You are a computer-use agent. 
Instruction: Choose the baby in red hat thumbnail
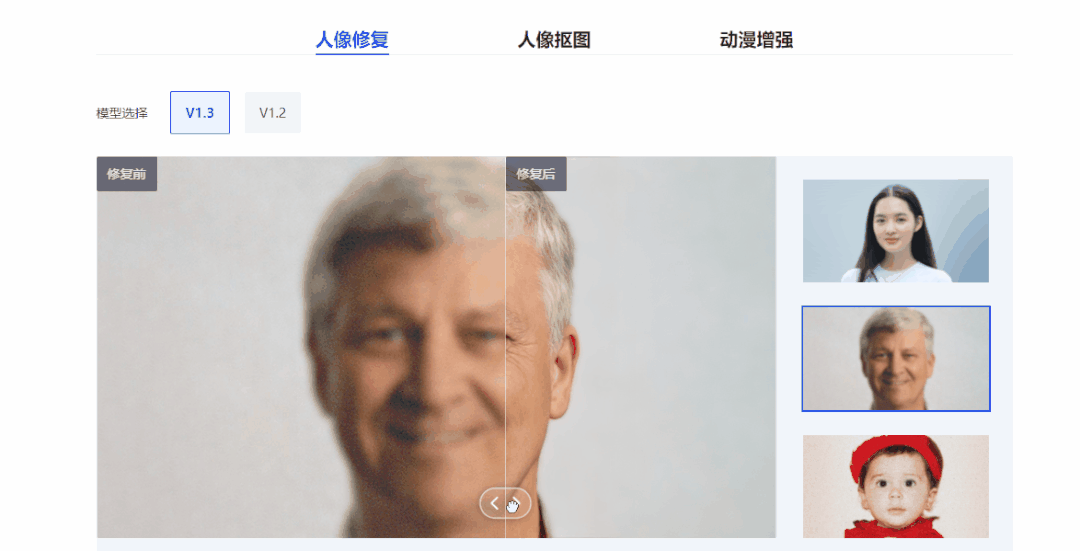(895, 486)
